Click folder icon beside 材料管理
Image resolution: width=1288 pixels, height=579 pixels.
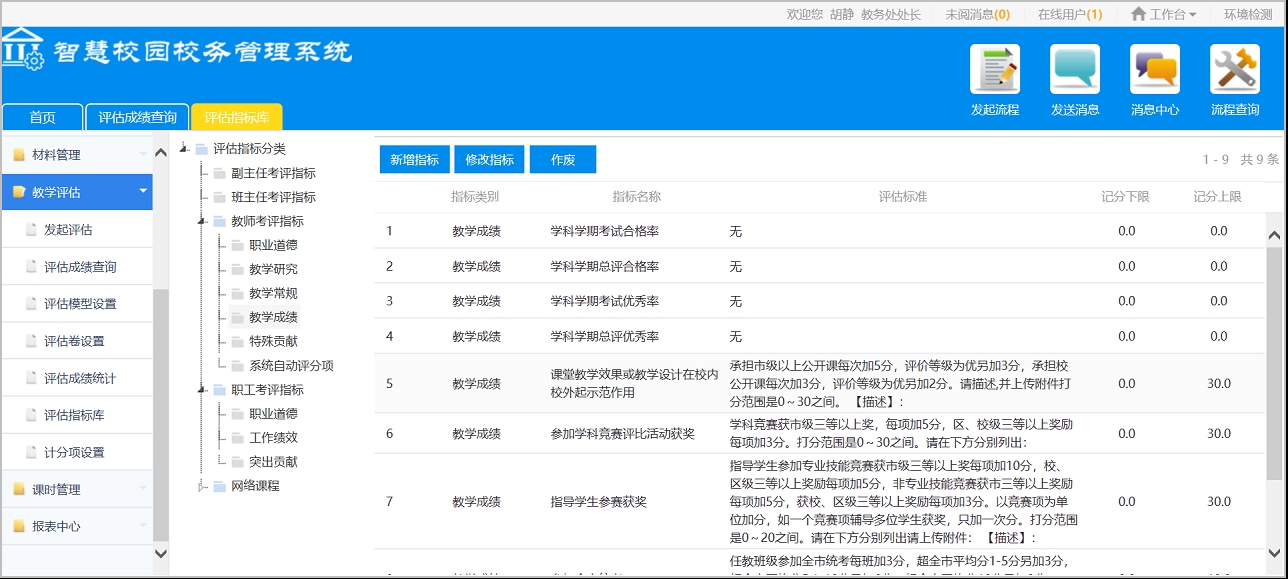18,155
